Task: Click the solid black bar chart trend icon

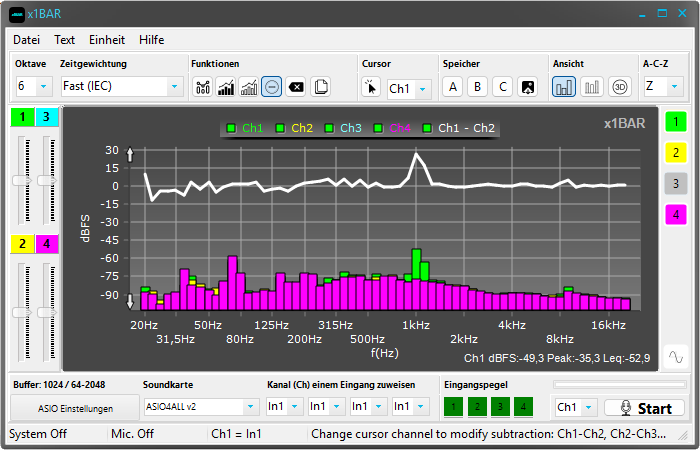Action: pyautogui.click(x=226, y=87)
